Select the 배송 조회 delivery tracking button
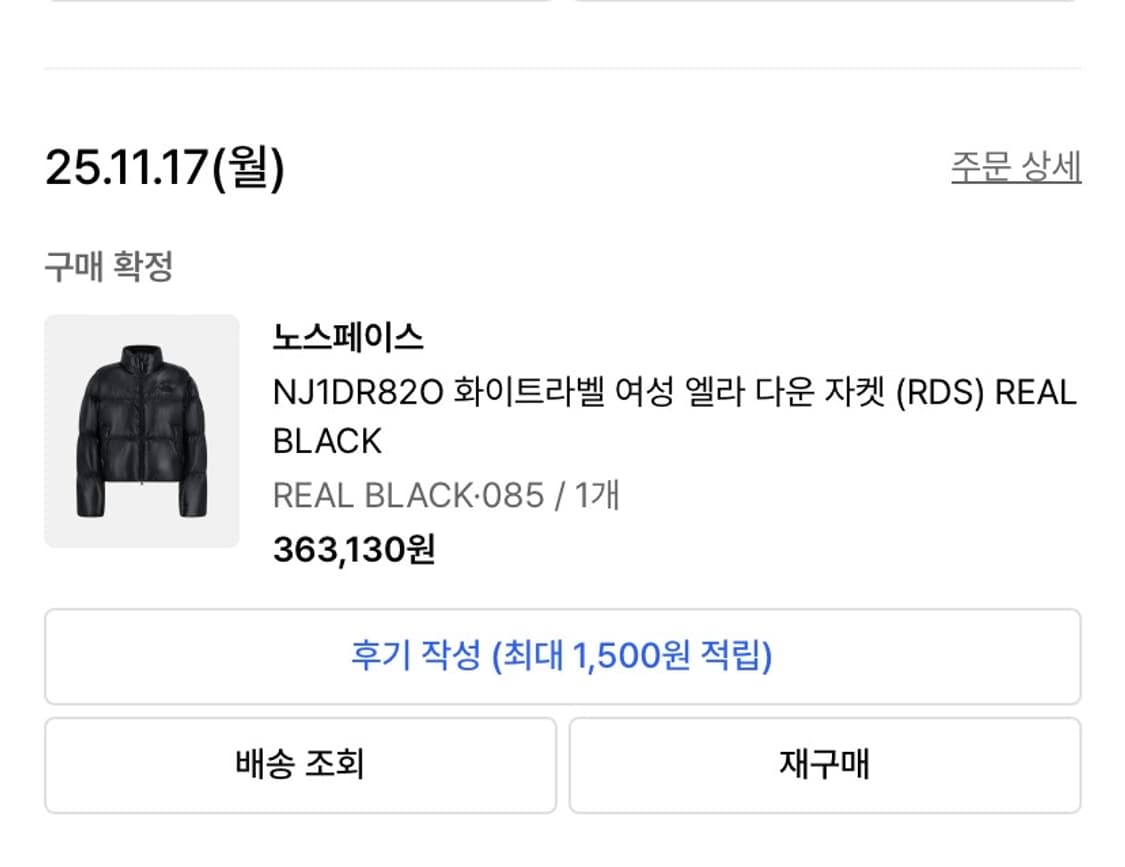1125x867 pixels. pyautogui.click(x=300, y=763)
